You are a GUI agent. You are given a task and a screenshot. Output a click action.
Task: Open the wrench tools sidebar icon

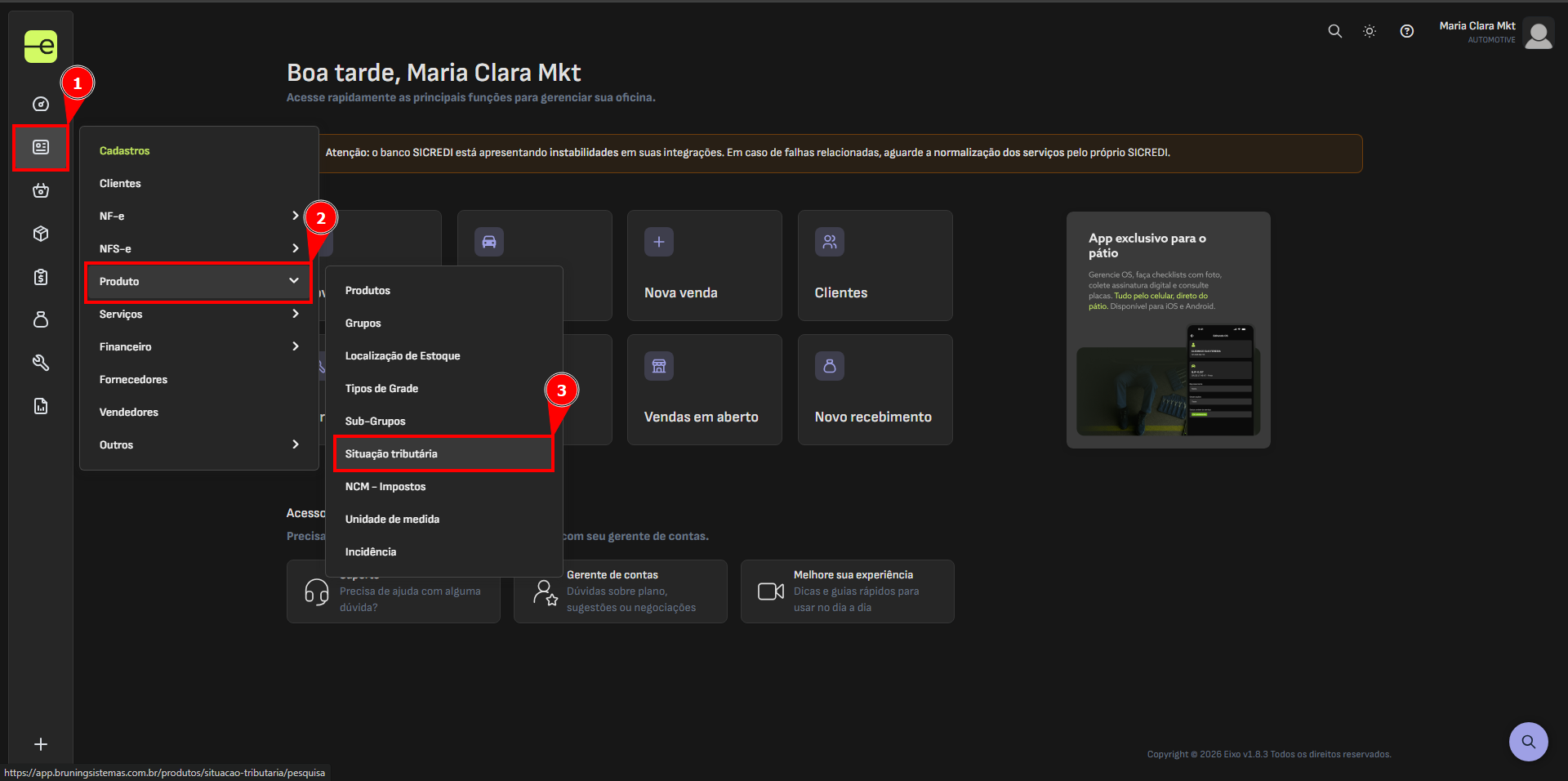41,363
